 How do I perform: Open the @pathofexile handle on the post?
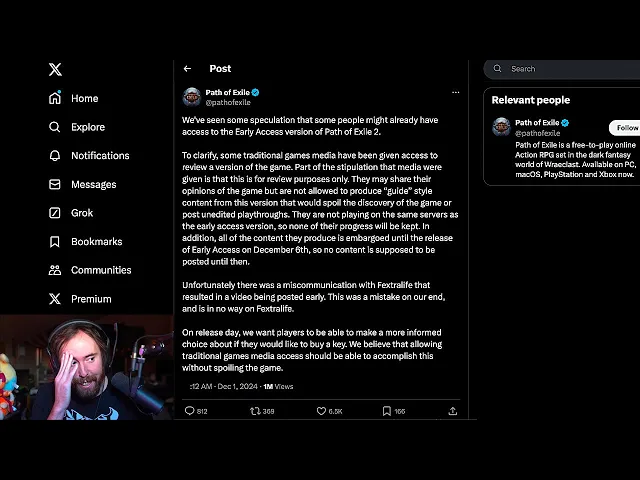[x=228, y=102]
